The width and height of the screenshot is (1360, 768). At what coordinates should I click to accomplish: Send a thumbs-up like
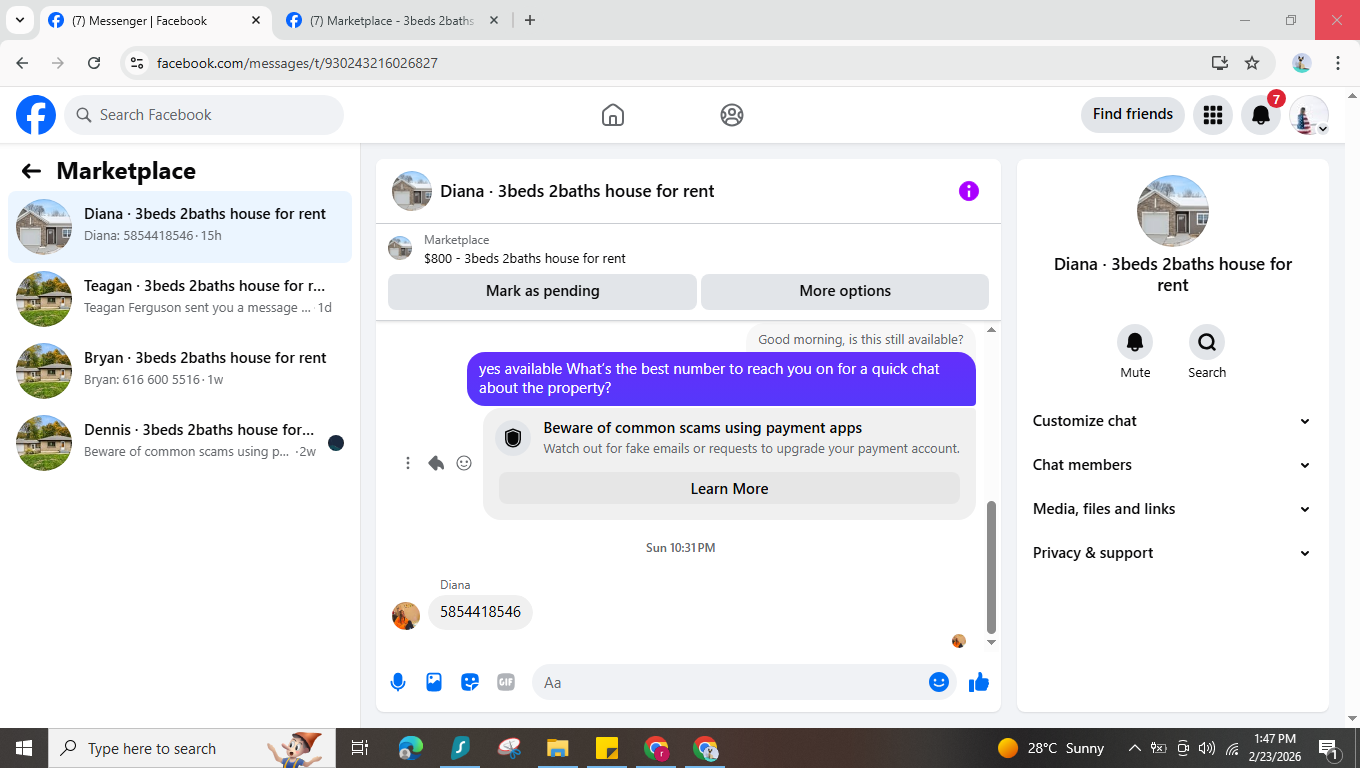979,682
